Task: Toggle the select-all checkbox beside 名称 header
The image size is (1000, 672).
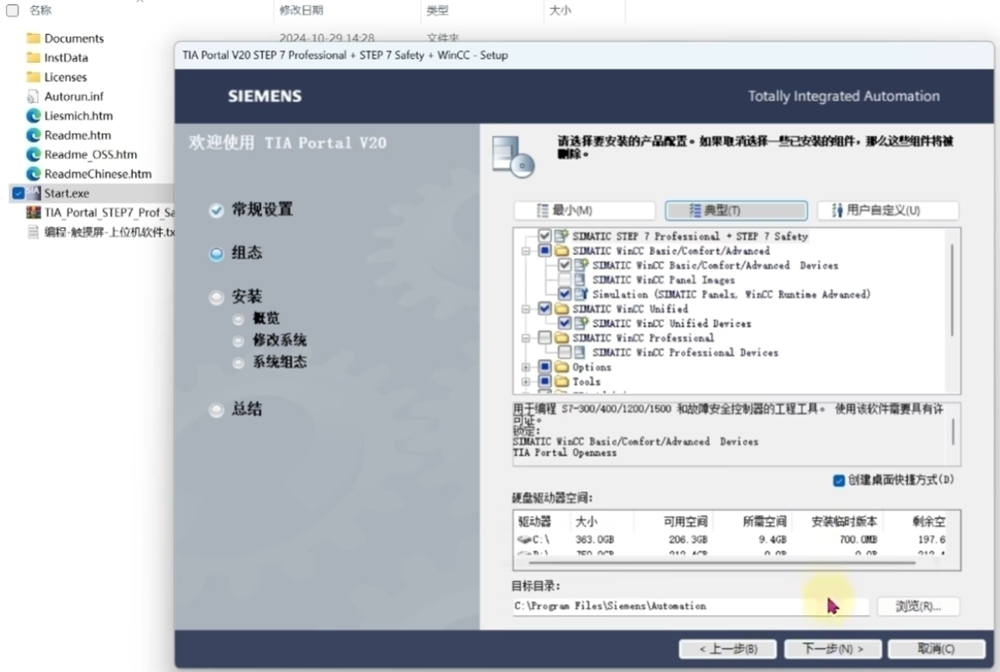Action: 12,10
